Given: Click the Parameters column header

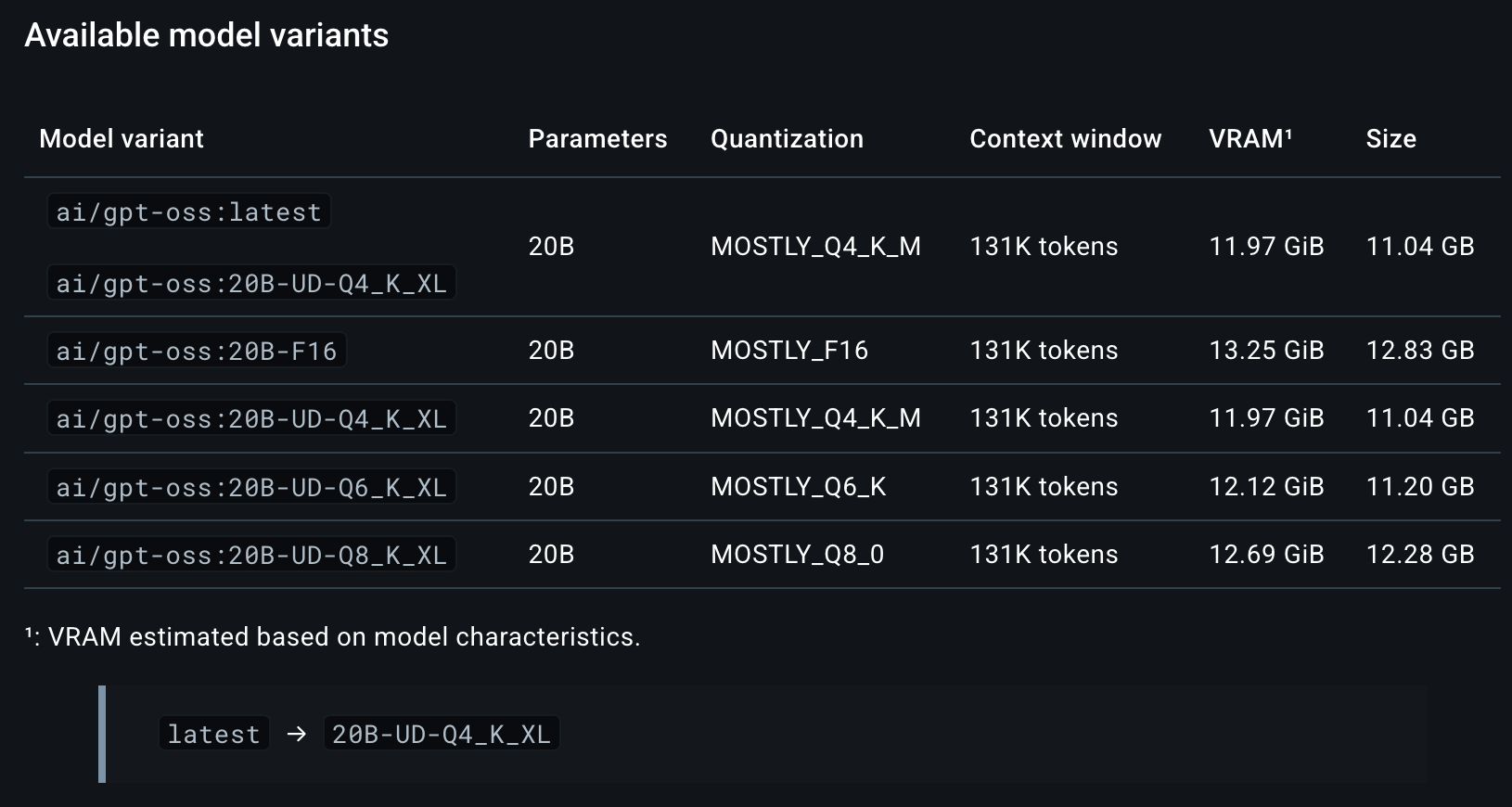Looking at the screenshot, I should (597, 139).
